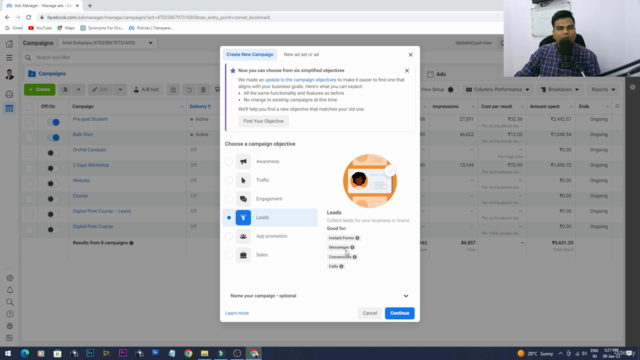Click the green Create button
Image resolution: width=640 pixels, height=360 pixels.
pyautogui.click(x=40, y=89)
